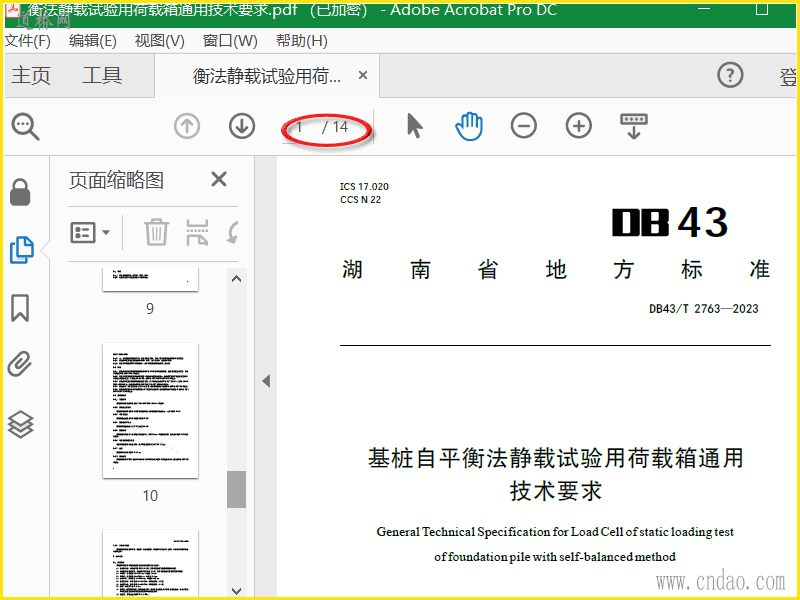The height and width of the screenshot is (600, 800).
Task: Open the 帮助(H) menu
Action: tap(302, 41)
